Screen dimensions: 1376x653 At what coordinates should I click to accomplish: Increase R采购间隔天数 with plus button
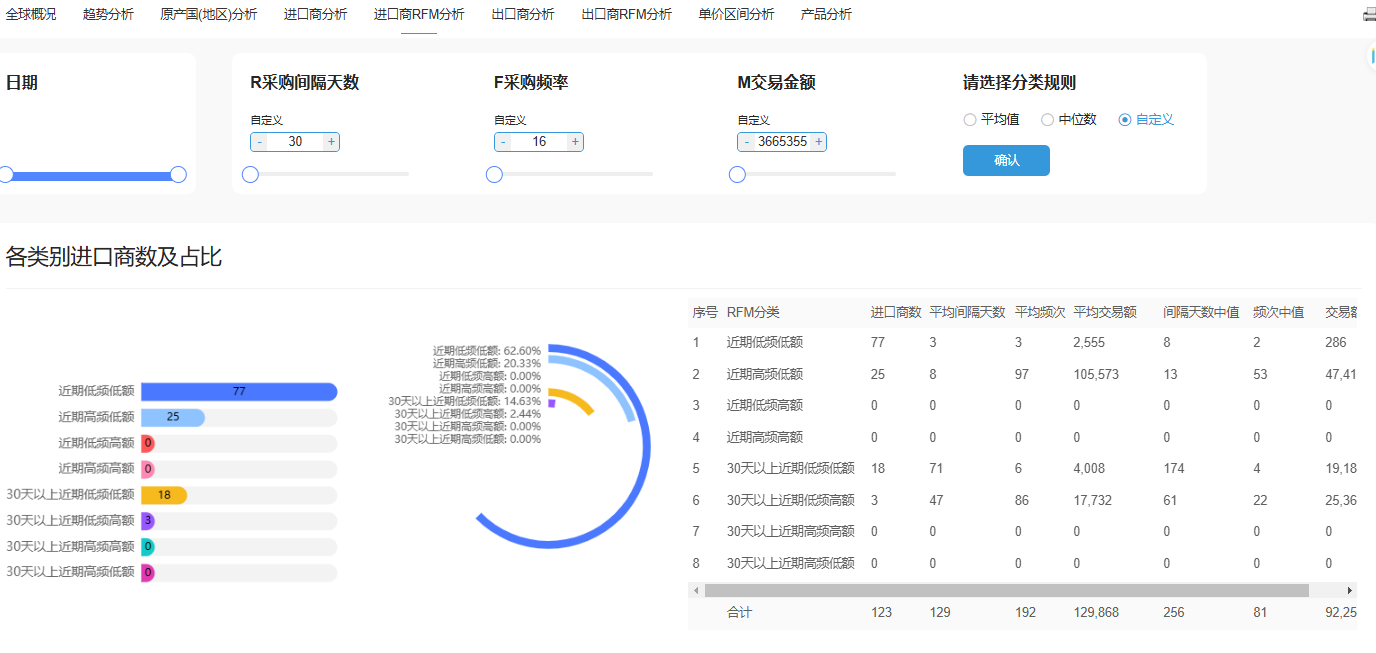[x=331, y=142]
